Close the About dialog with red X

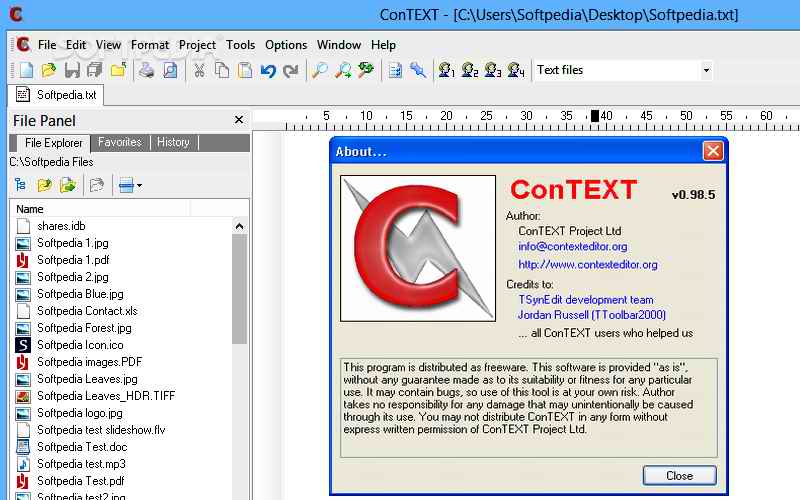tap(713, 151)
